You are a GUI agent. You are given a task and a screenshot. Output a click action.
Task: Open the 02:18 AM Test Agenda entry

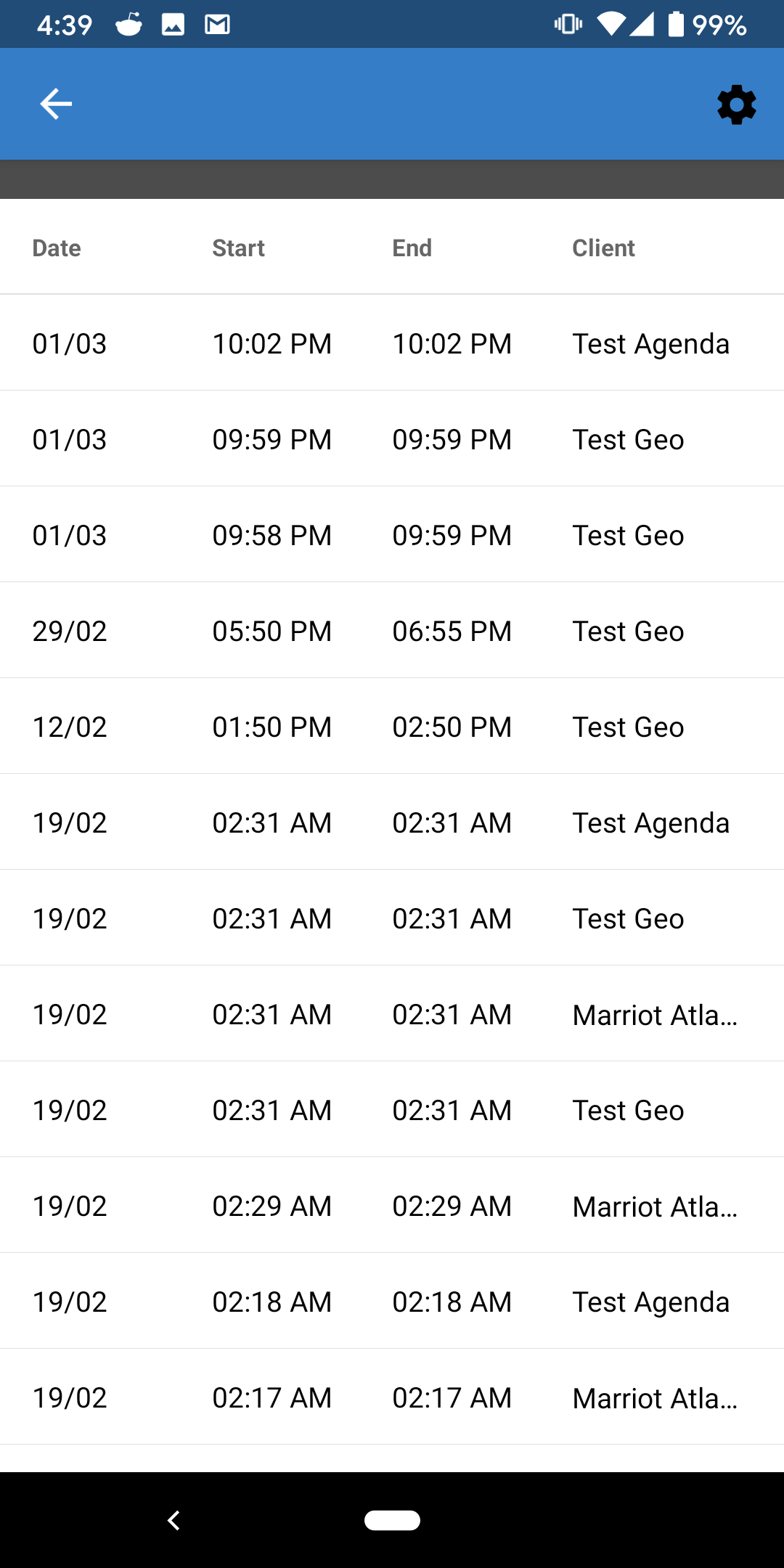coord(392,1302)
